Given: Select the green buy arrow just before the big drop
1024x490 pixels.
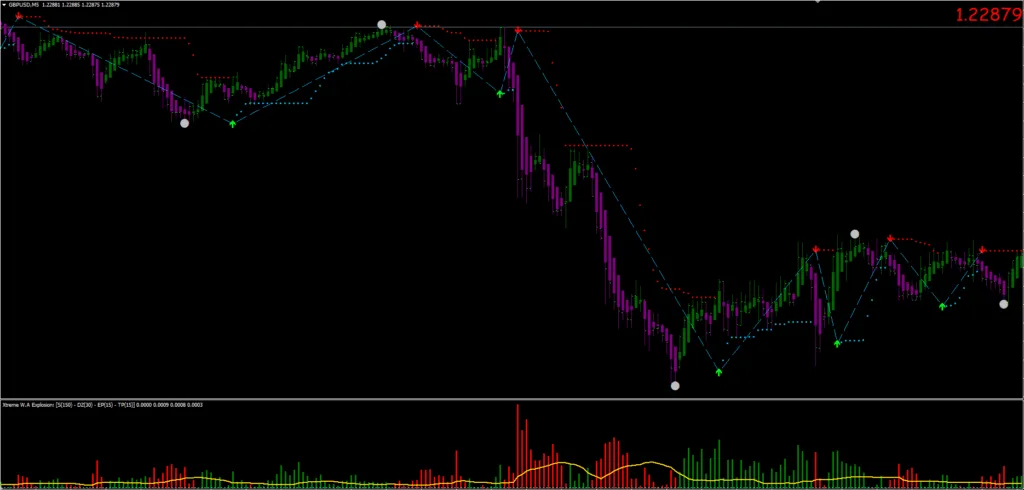Looking at the screenshot, I should tap(500, 94).
